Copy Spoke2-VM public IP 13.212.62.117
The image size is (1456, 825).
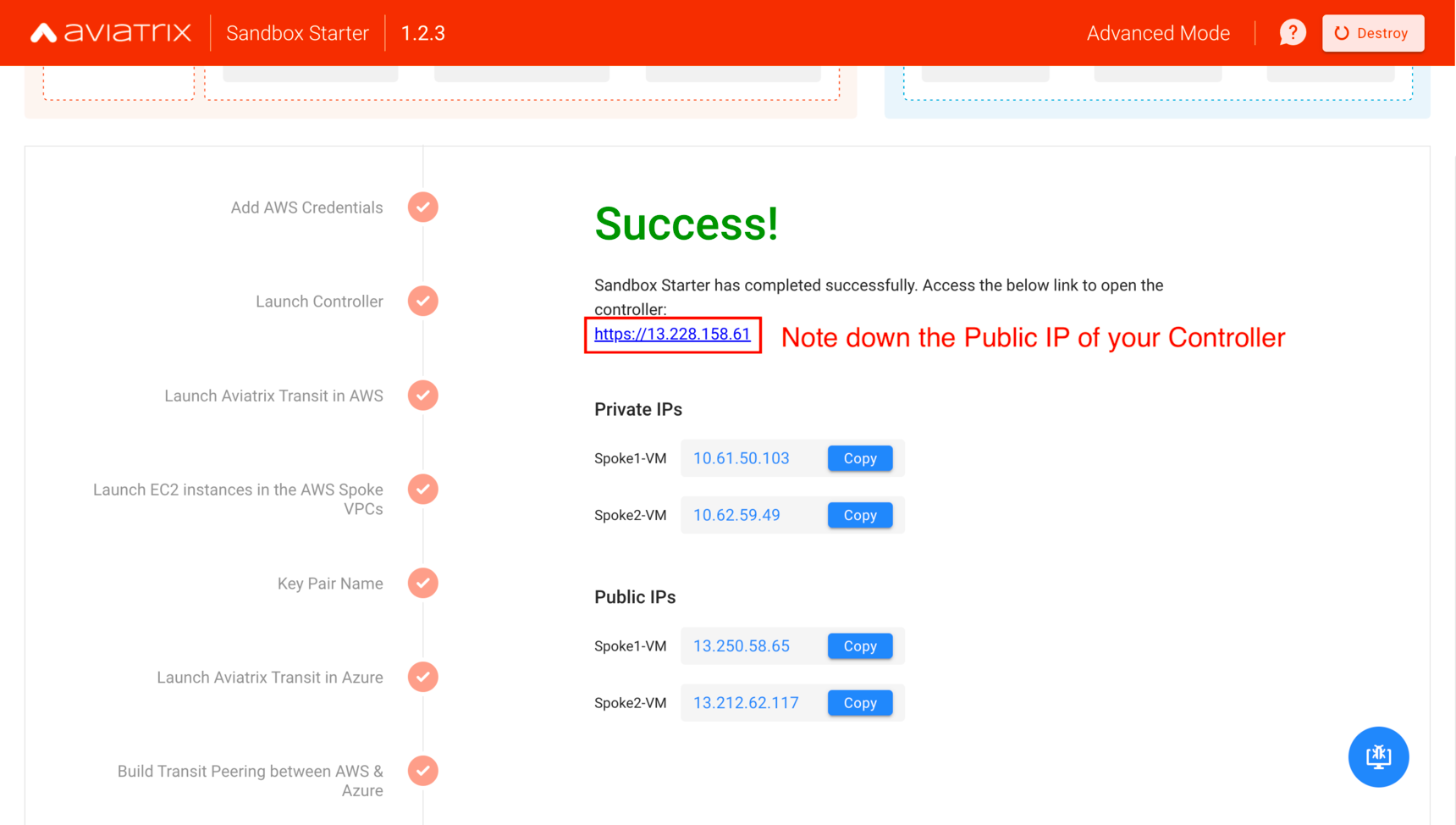860,703
